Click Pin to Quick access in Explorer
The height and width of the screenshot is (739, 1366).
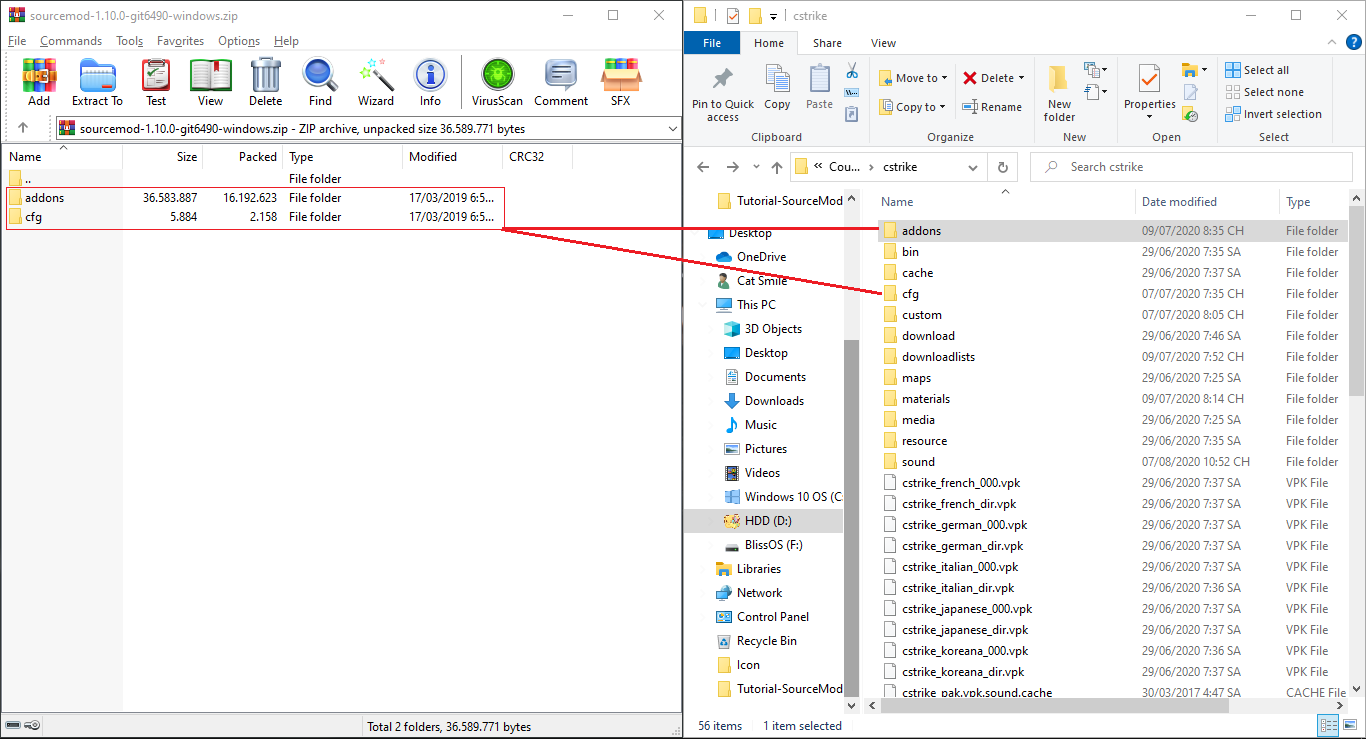tap(723, 95)
